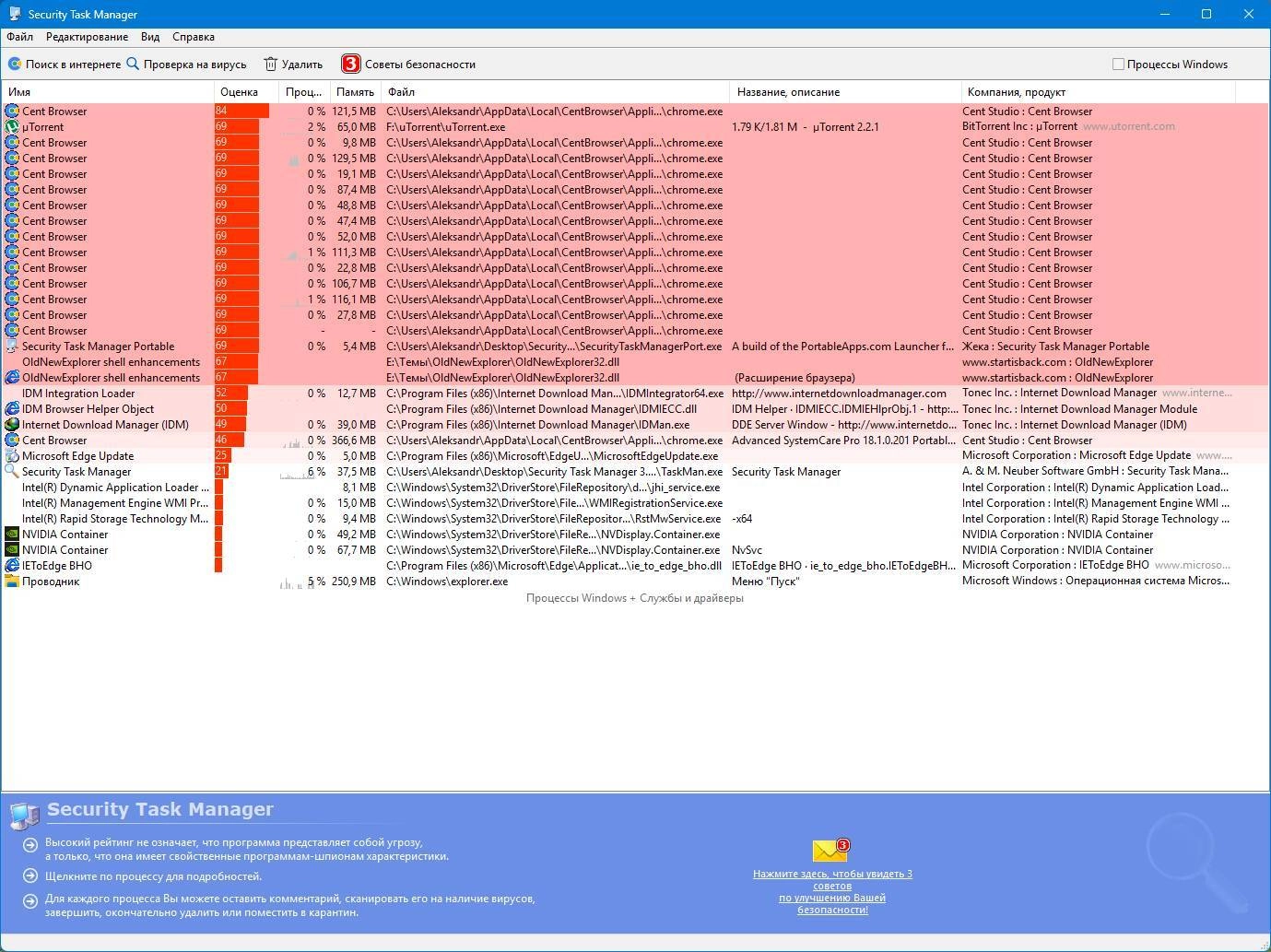Click Удалить toolbar button
The image size is (1271, 952).
(x=293, y=65)
